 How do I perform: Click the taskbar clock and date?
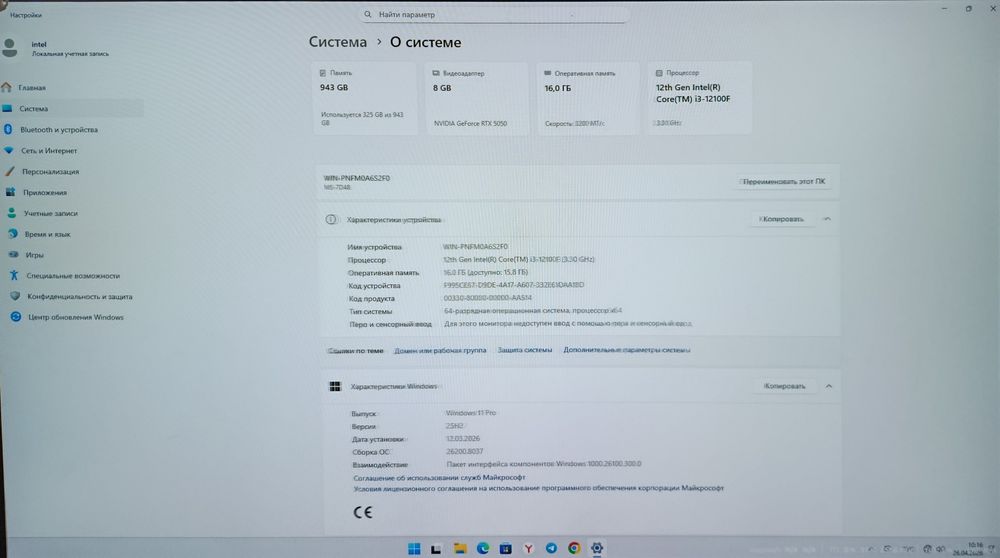click(968, 548)
